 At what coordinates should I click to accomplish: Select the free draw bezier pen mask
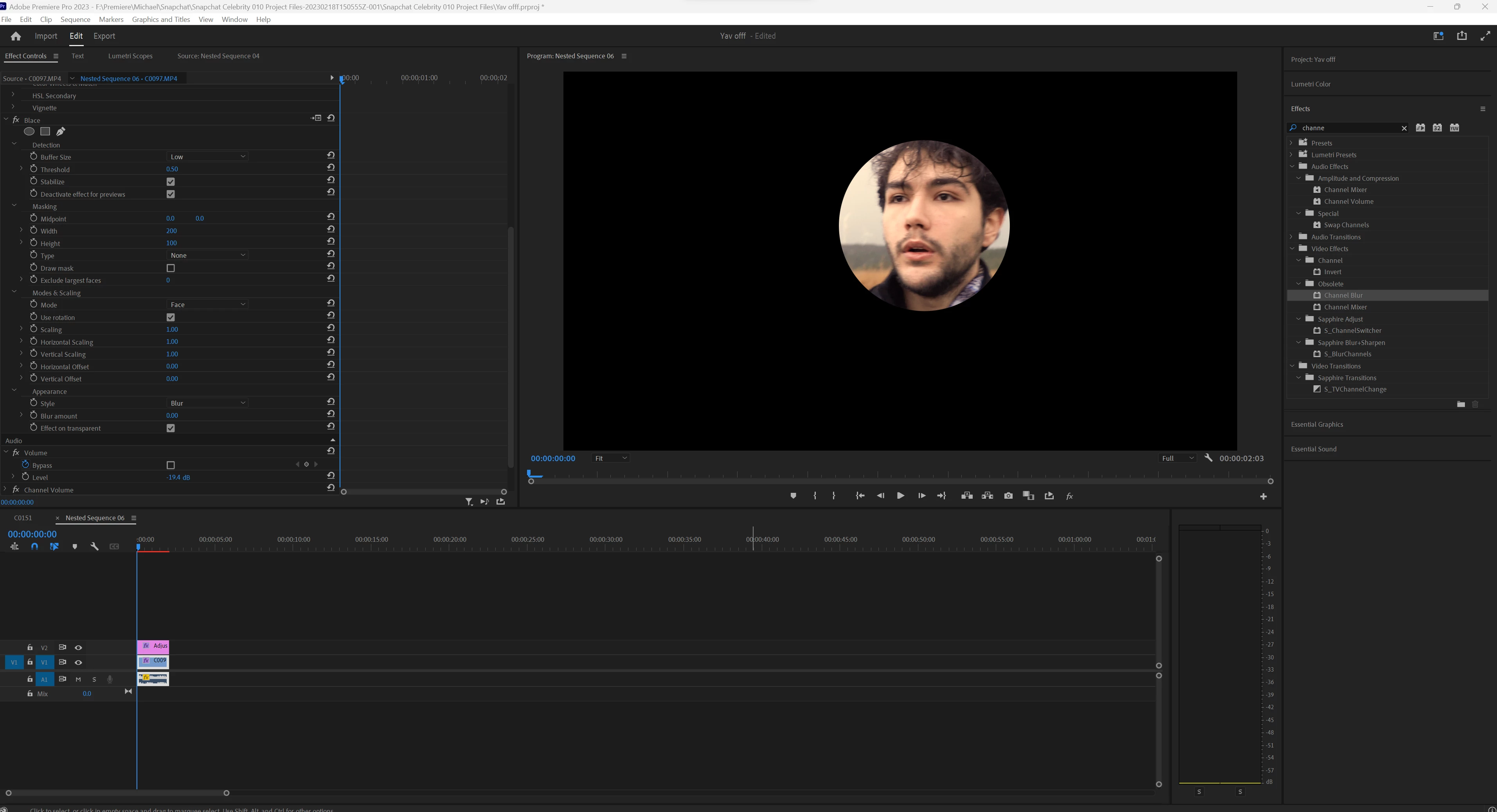pyautogui.click(x=60, y=131)
